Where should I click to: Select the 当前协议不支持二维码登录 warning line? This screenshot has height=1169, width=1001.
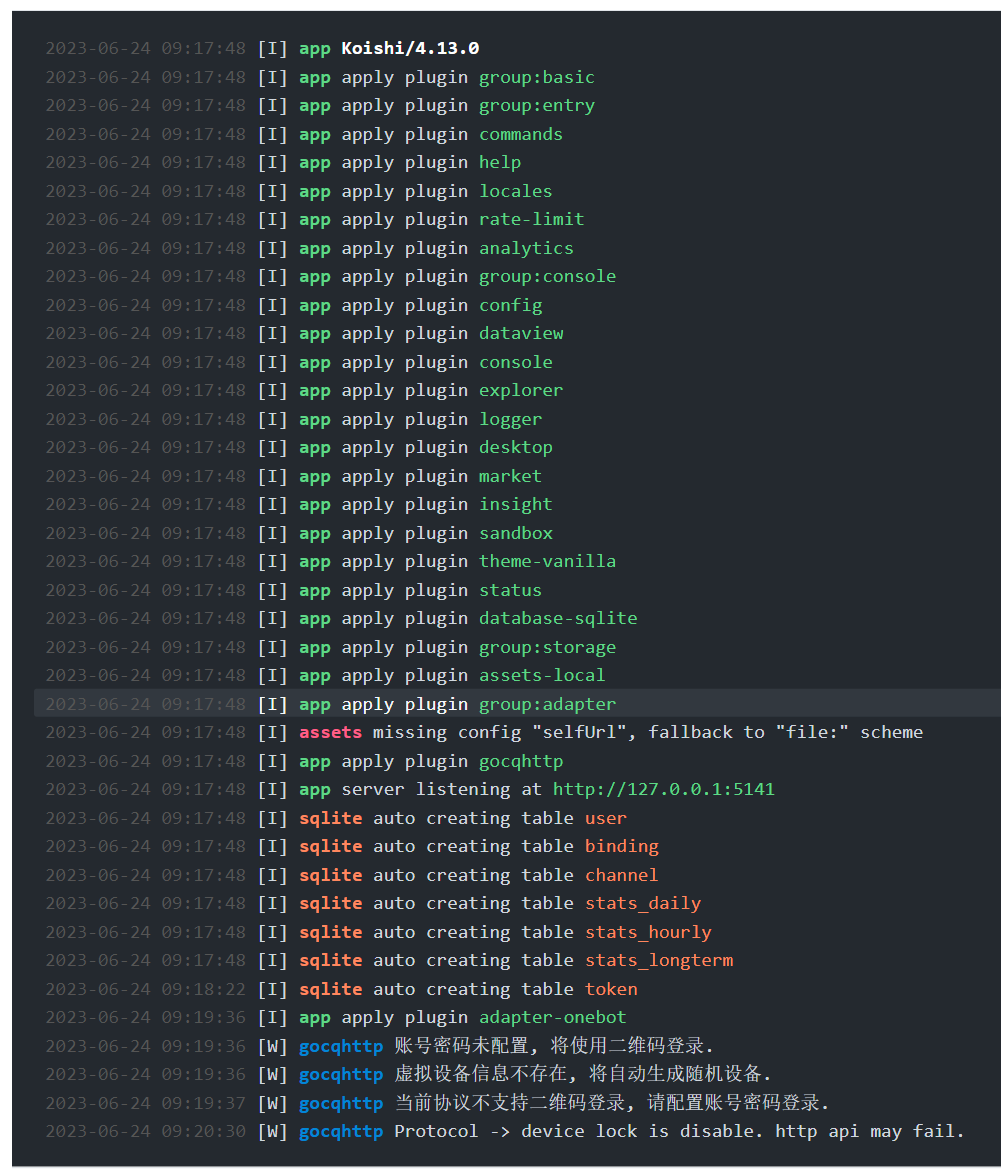tap(517, 1103)
